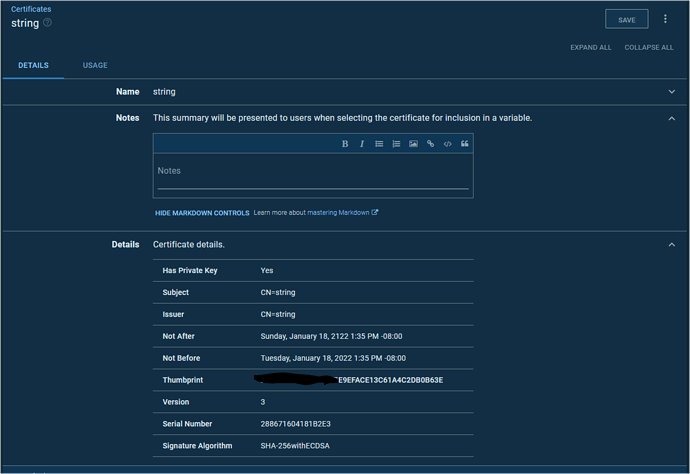The height and width of the screenshot is (474, 690).
Task: Collapse the Notes section chevron
Action: point(671,118)
